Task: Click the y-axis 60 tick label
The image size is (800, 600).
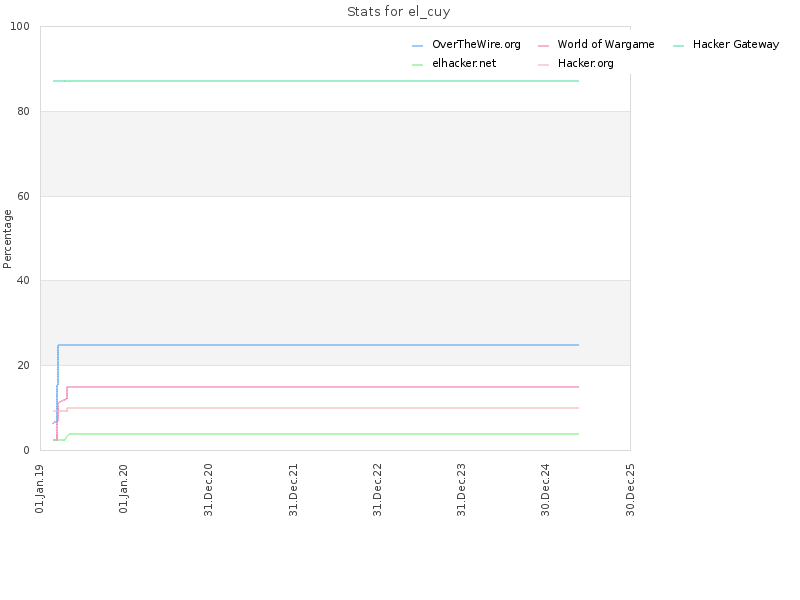Action: click(23, 196)
